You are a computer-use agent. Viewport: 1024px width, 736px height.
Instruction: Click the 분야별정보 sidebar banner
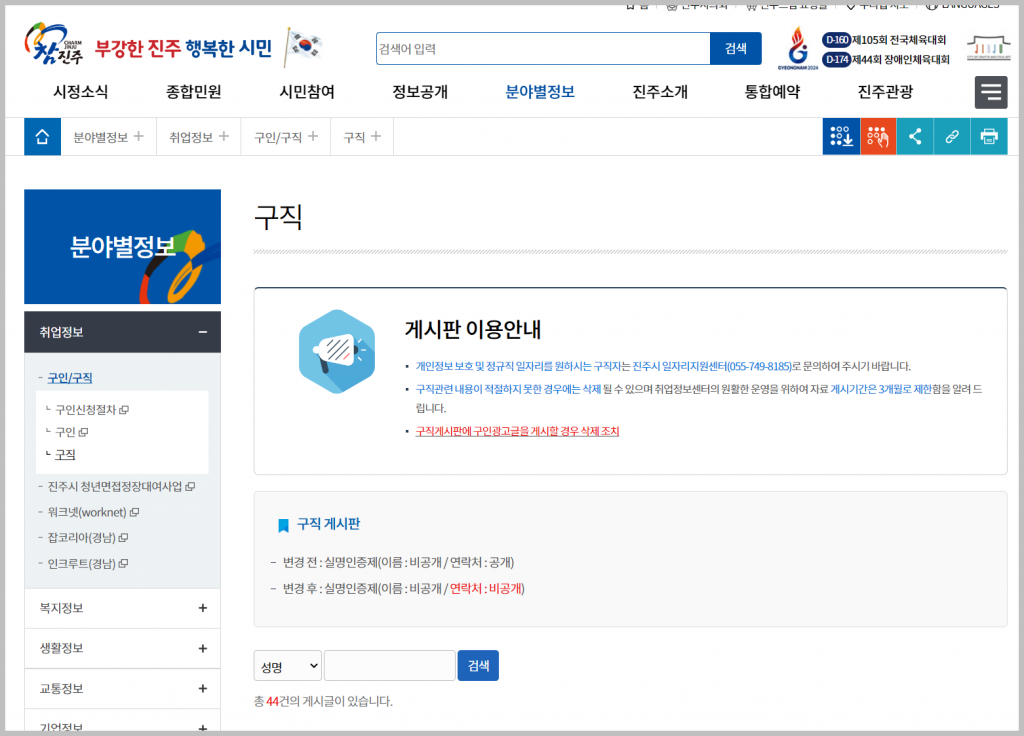point(122,247)
